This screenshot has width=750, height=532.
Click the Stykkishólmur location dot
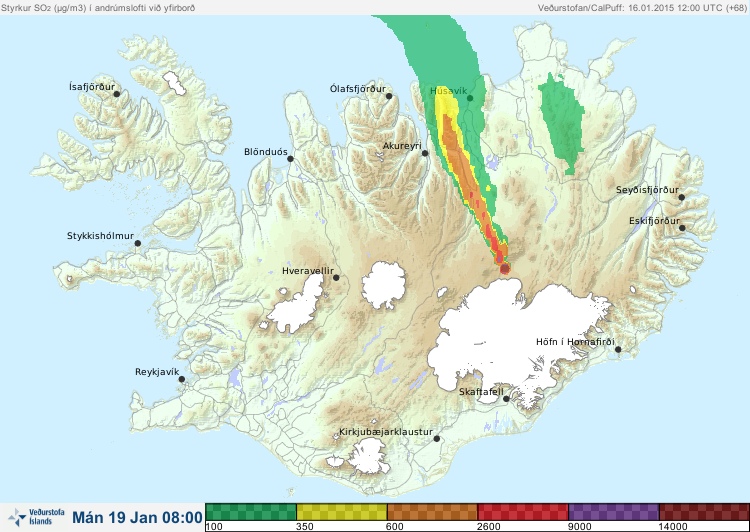coord(138,244)
